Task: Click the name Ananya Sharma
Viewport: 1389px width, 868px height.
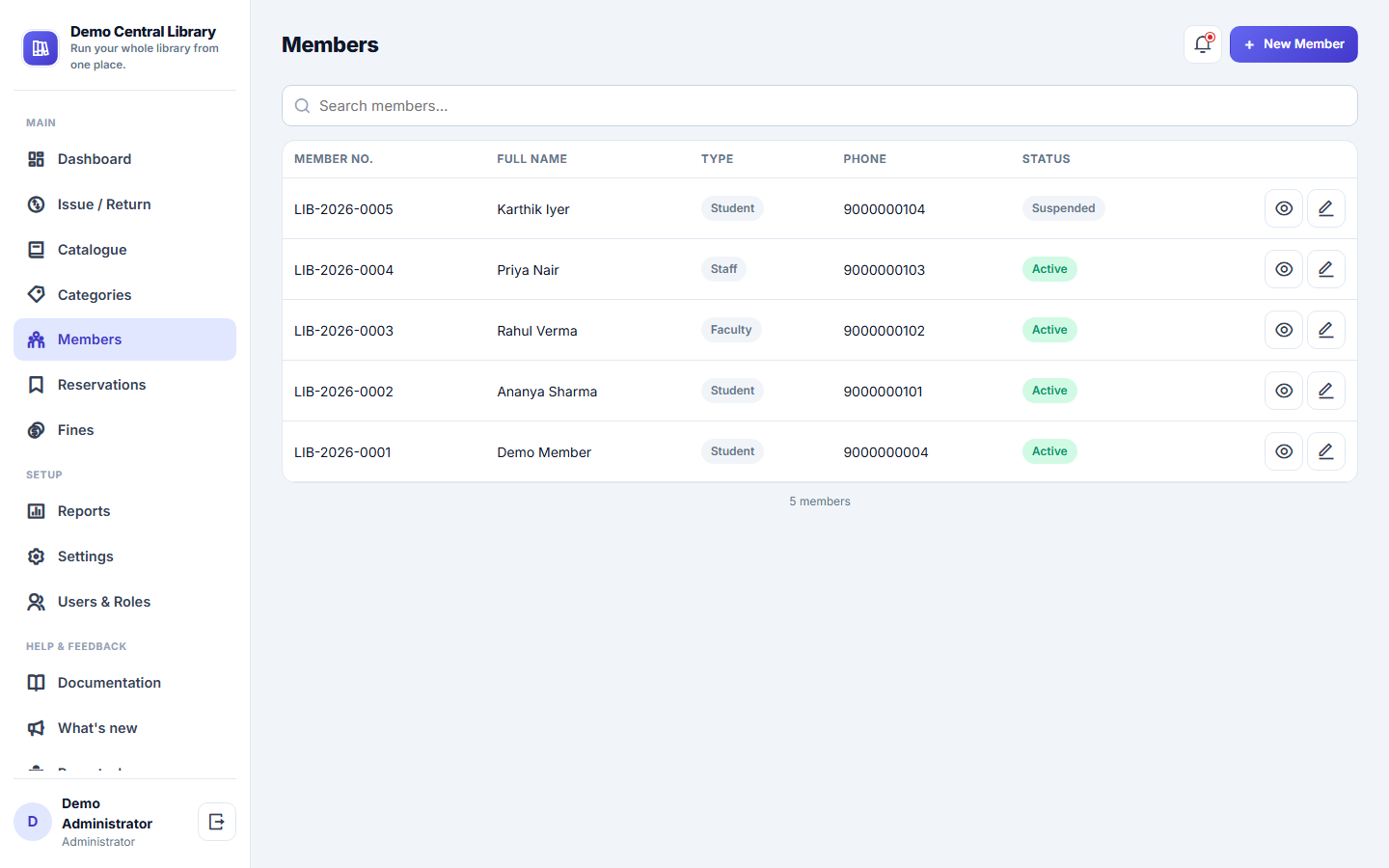Action: click(x=547, y=392)
